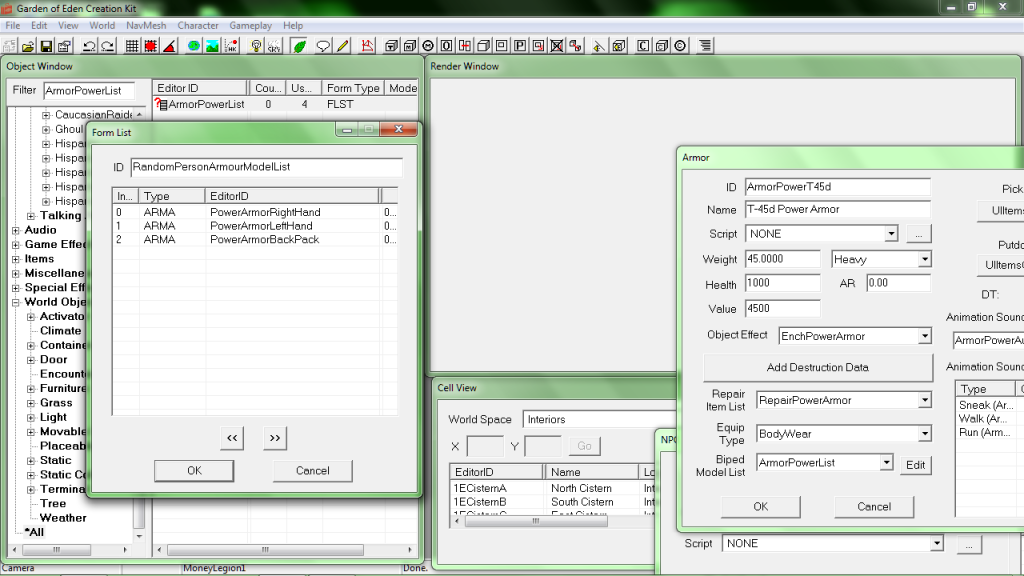Click the >> button in Form List
The width and height of the screenshot is (1024, 576).
275,438
